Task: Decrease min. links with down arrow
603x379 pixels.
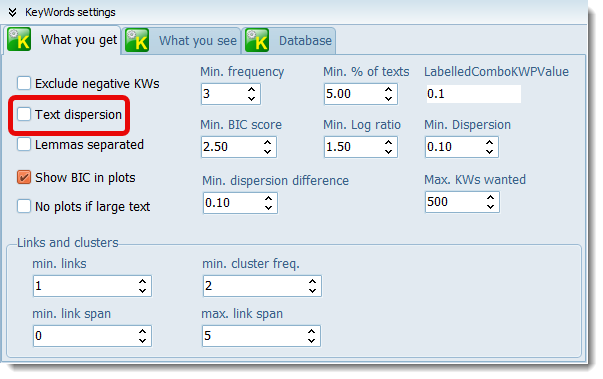Action: pyautogui.click(x=142, y=291)
